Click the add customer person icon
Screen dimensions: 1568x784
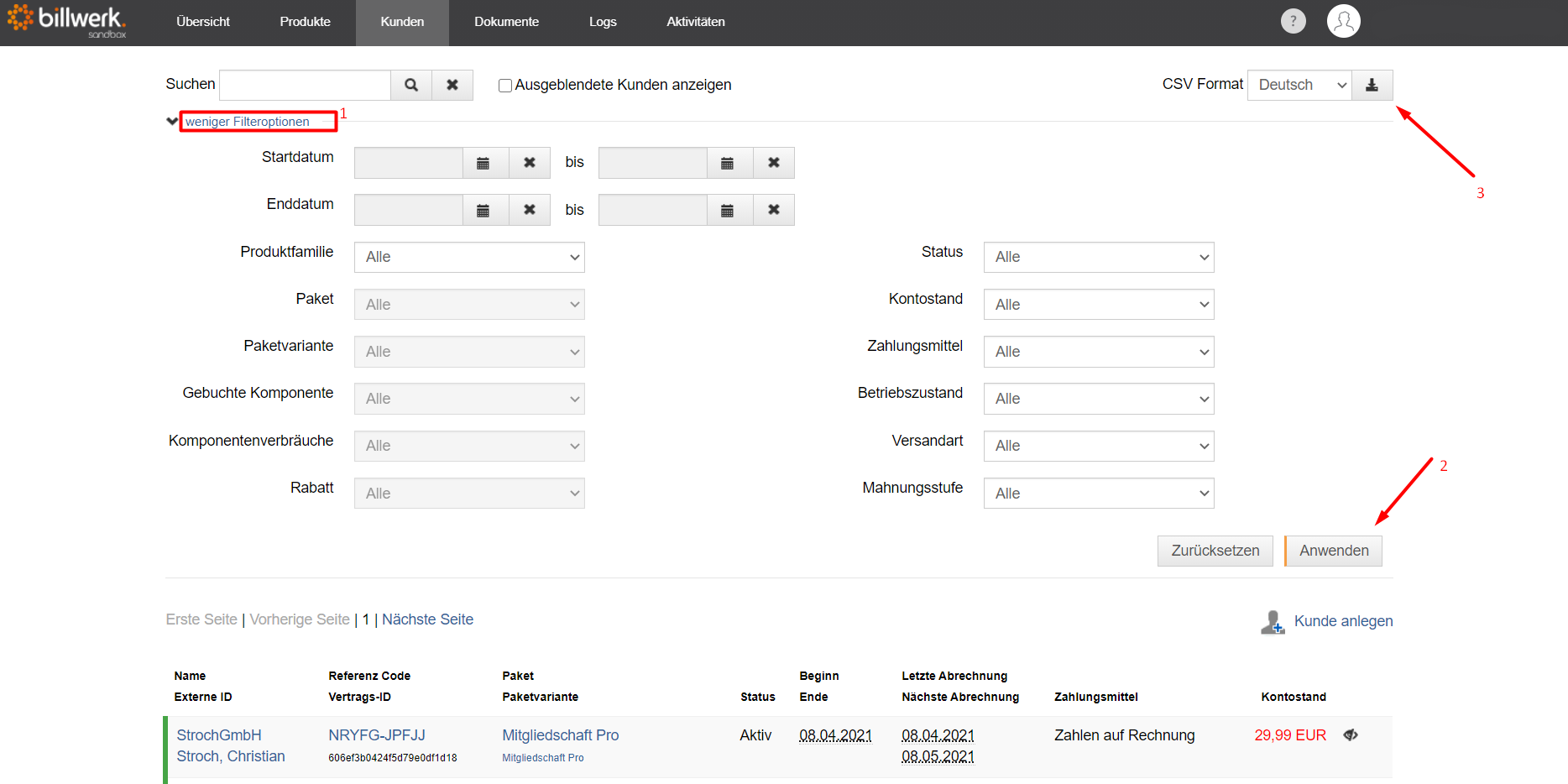1273,622
